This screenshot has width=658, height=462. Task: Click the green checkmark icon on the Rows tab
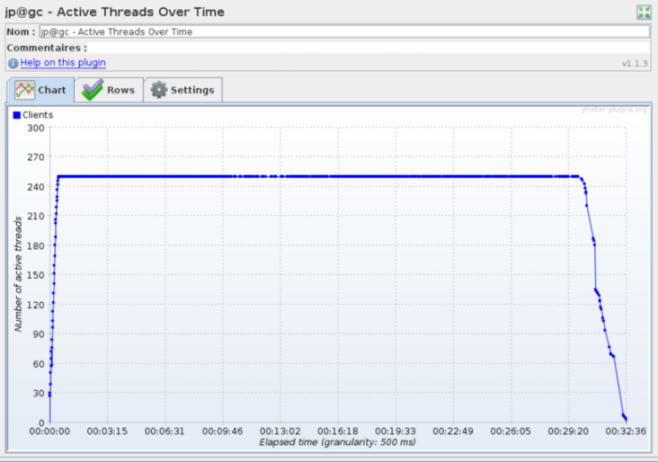tap(92, 90)
